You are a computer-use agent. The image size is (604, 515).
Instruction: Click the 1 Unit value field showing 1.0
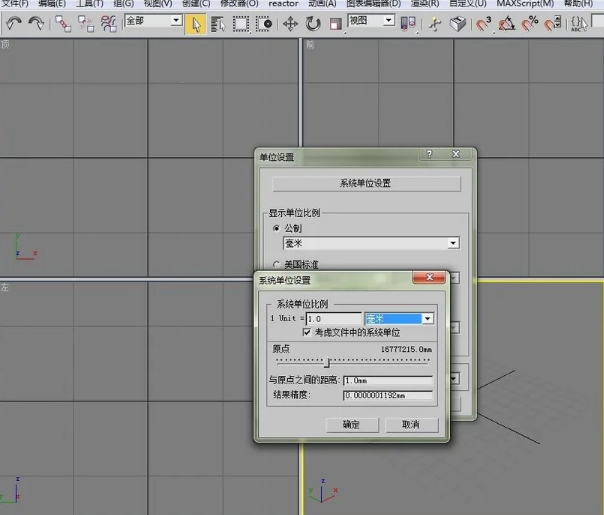[334, 319]
